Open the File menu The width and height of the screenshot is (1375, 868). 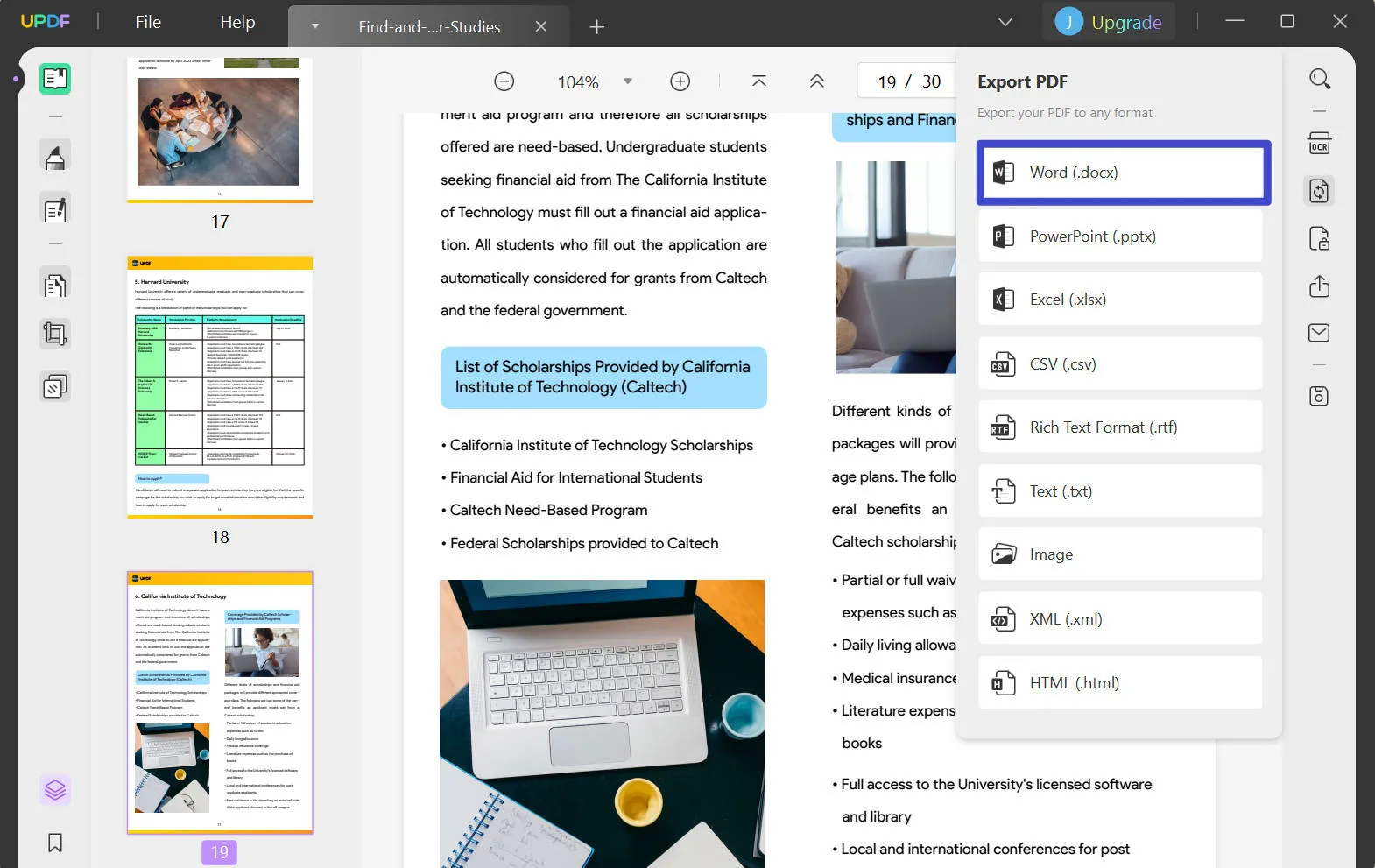(149, 22)
